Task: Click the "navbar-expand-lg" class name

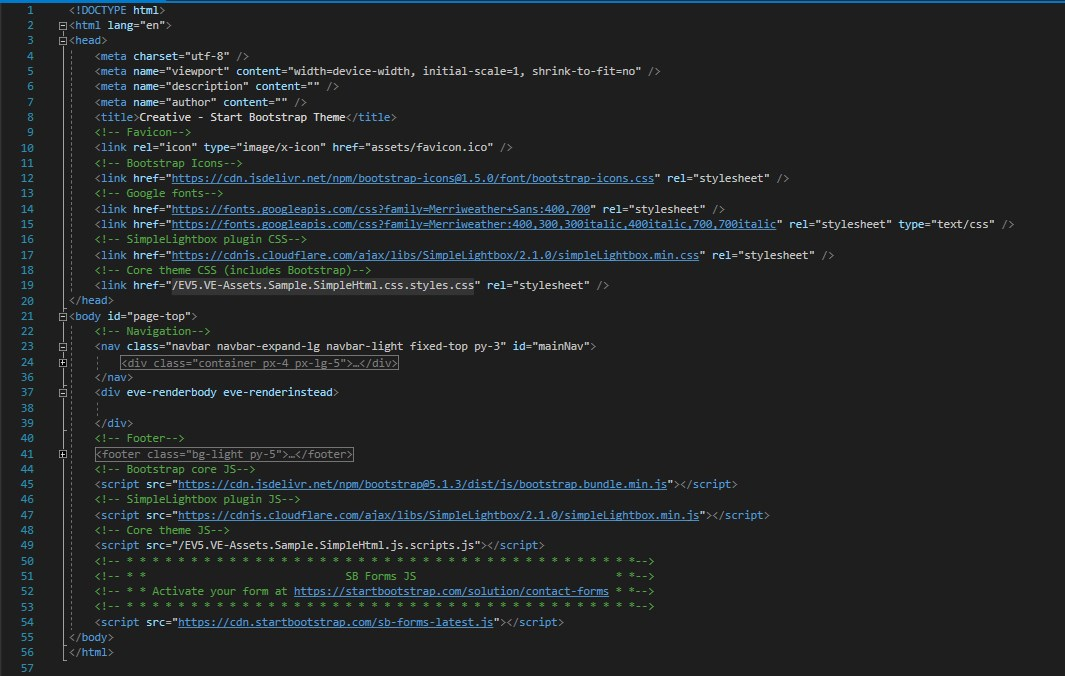Action: click(268, 346)
